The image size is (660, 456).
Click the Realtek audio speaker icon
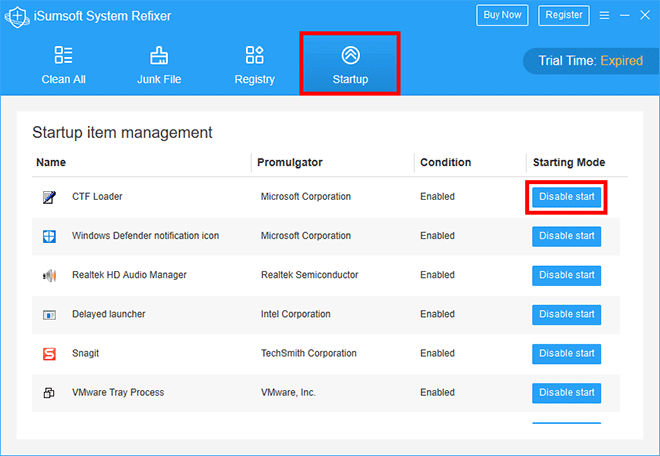49,276
